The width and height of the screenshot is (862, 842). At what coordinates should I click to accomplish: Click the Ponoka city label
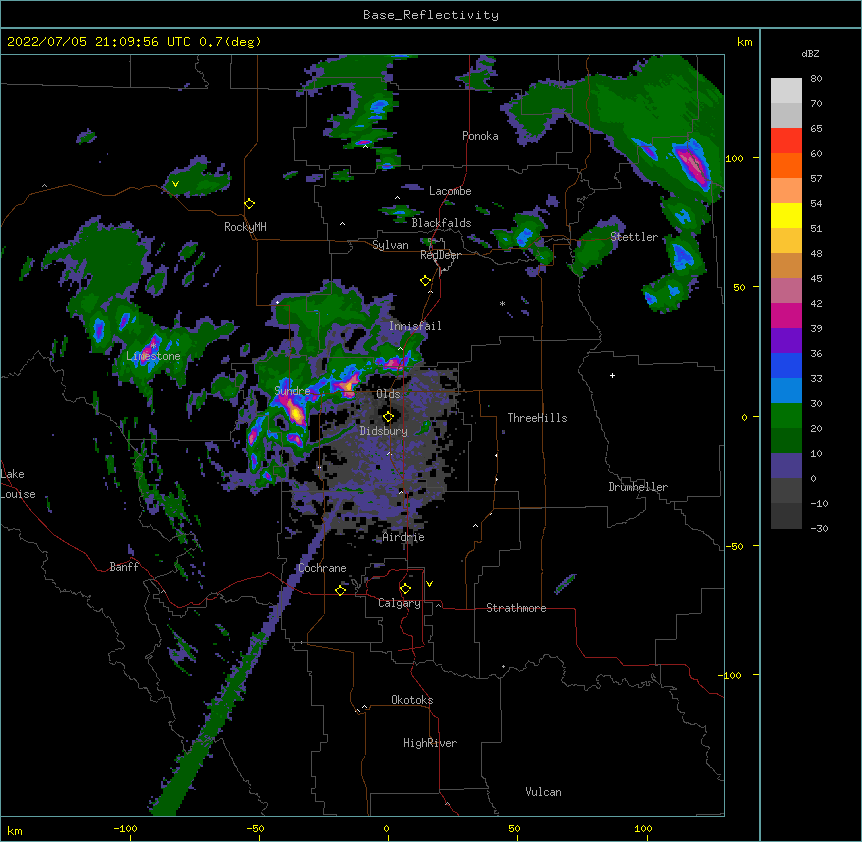point(480,136)
